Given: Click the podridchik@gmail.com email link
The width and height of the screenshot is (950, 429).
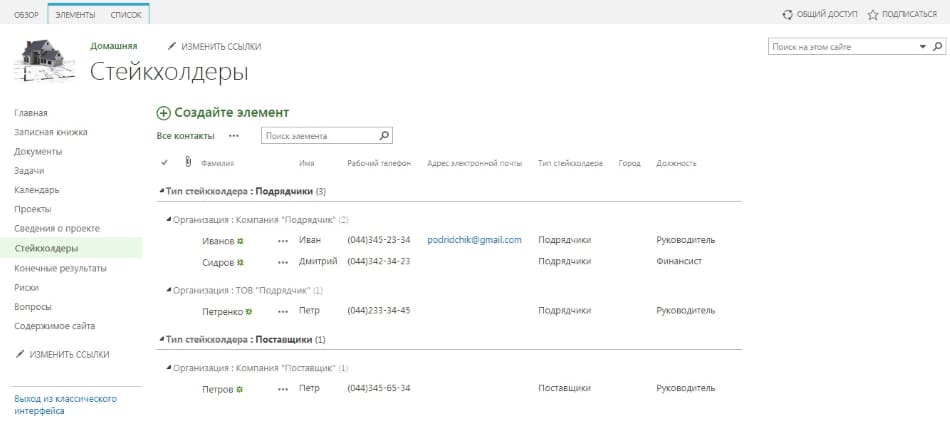Looking at the screenshot, I should pyautogui.click(x=474, y=240).
